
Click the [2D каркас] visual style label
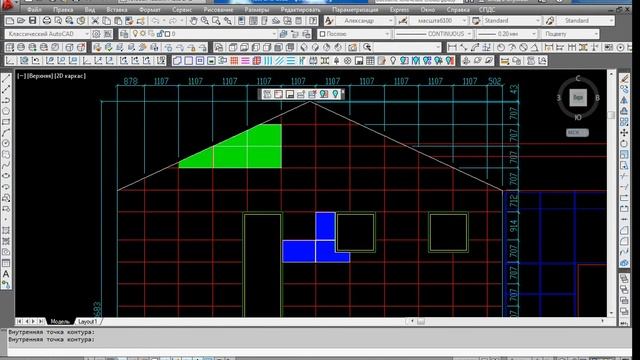[70, 76]
